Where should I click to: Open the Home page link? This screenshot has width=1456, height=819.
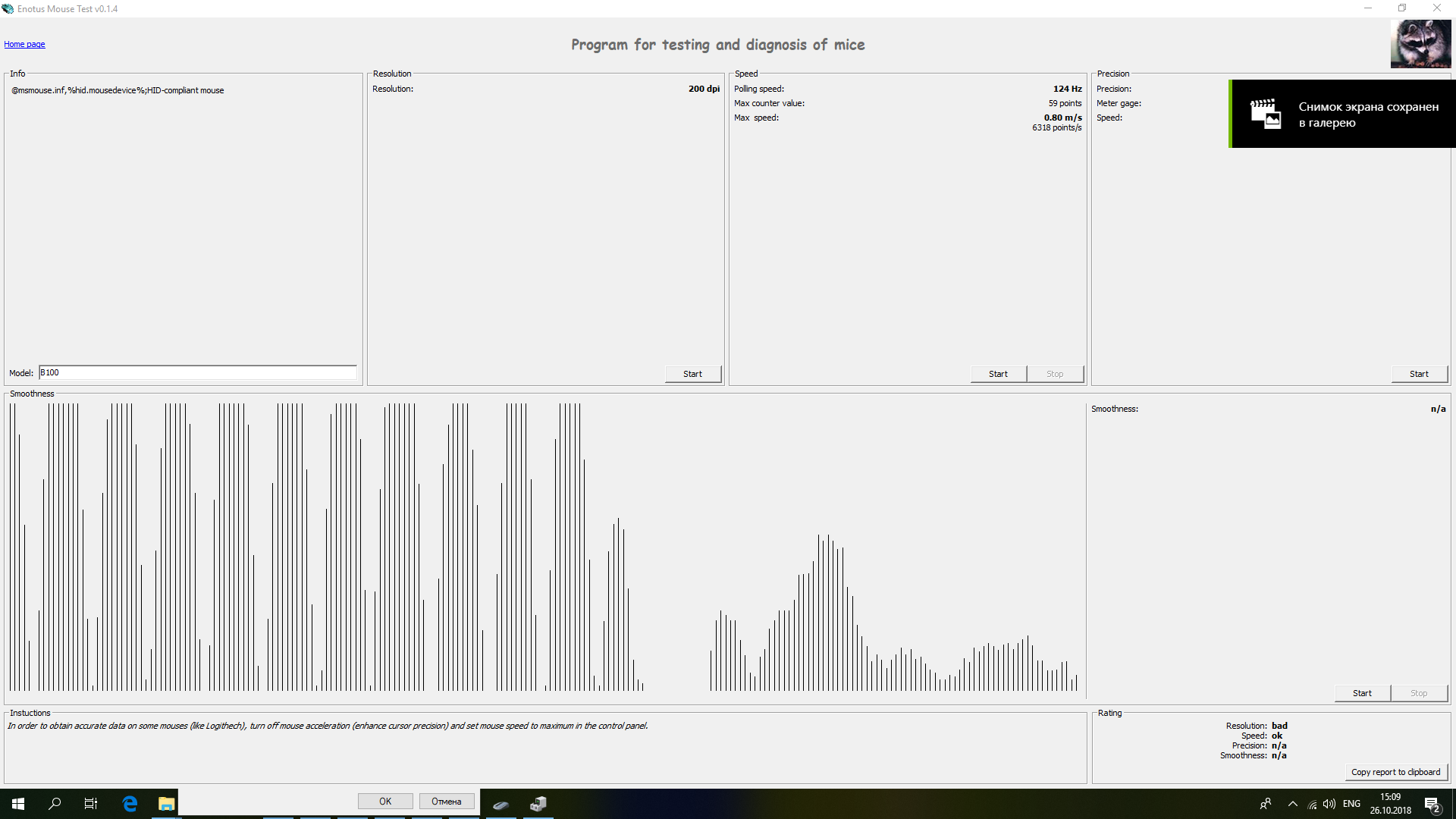[x=24, y=44]
